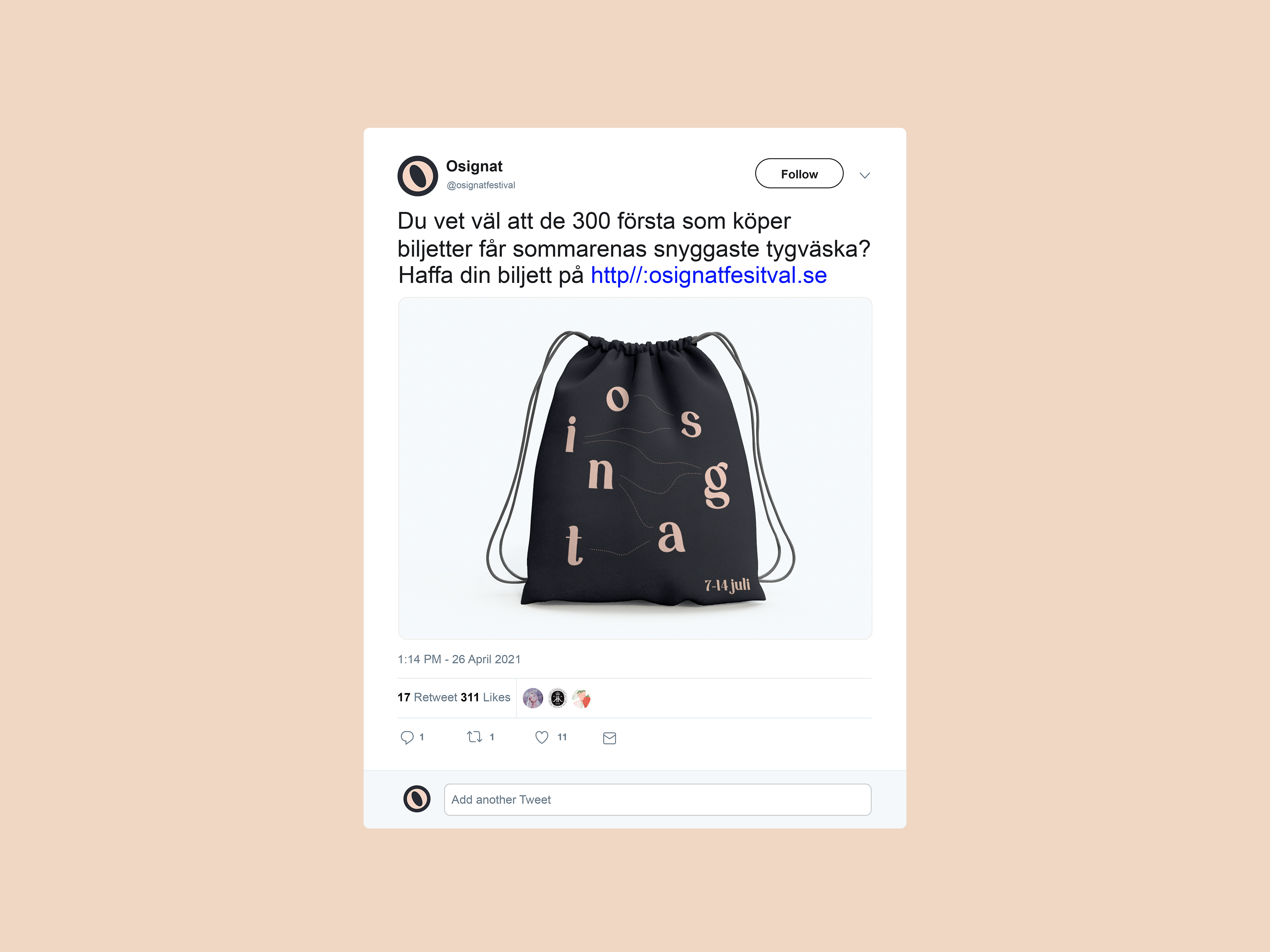Click the envelope direct message icon
This screenshot has width=1270, height=952.
click(610, 738)
